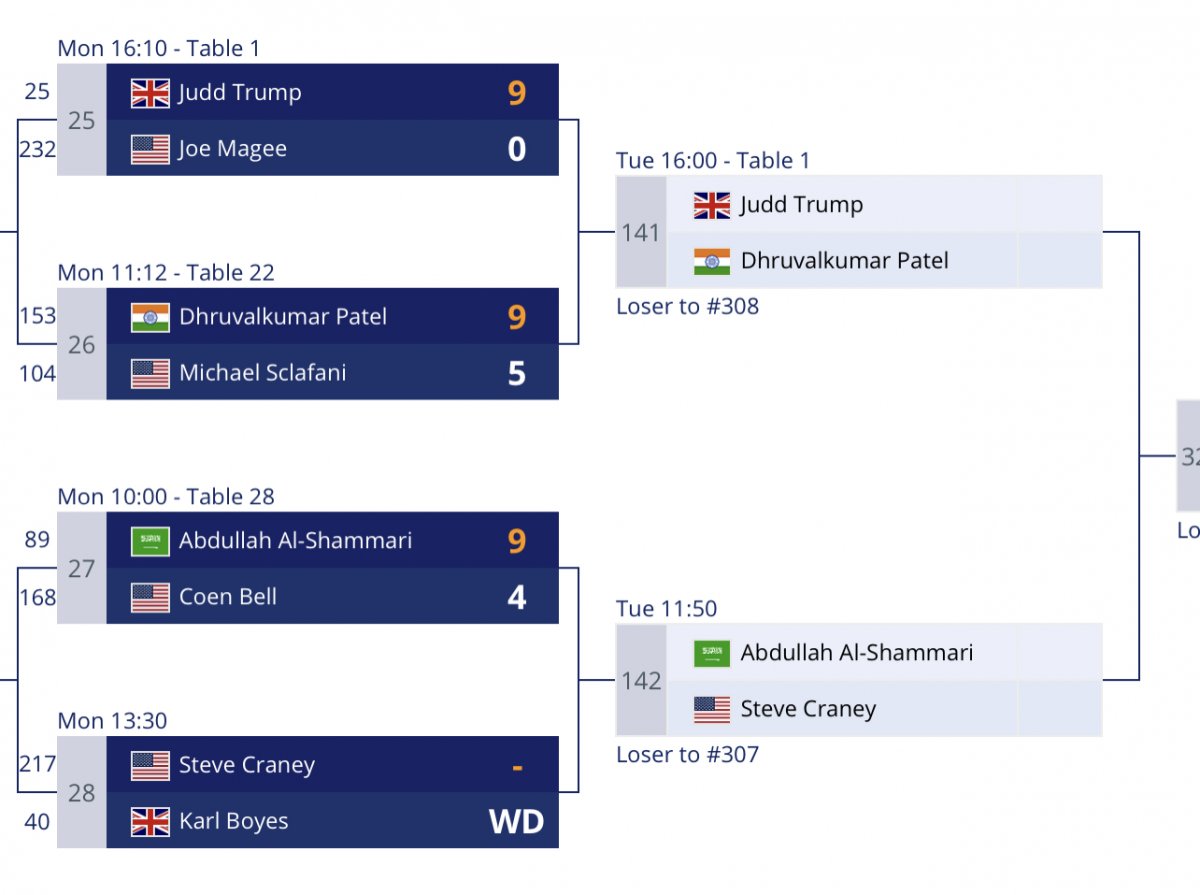Image resolution: width=1200 pixels, height=895 pixels.
Task: Click the UK flag next to Karl Boyes
Action: click(150, 821)
